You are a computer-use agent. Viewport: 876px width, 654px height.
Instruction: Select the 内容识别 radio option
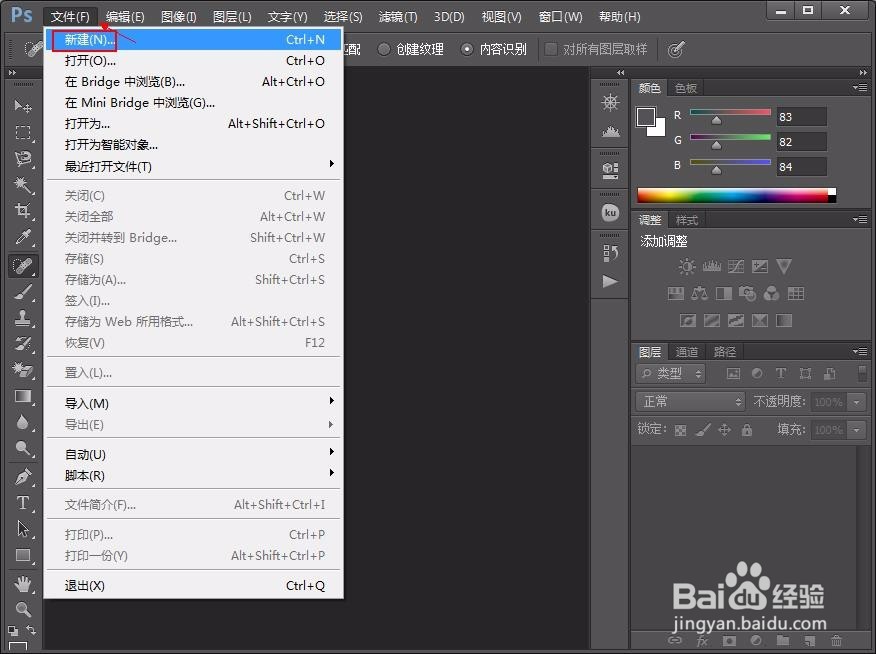[494, 49]
